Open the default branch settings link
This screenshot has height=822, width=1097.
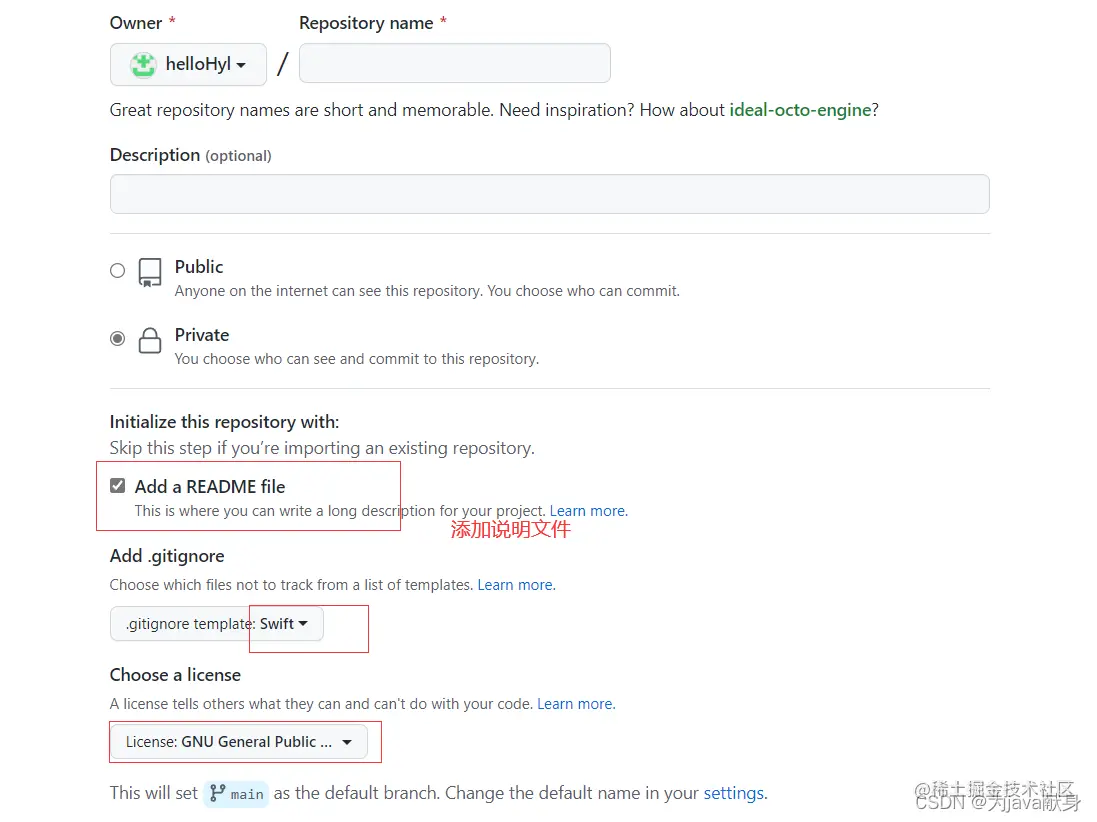733,793
